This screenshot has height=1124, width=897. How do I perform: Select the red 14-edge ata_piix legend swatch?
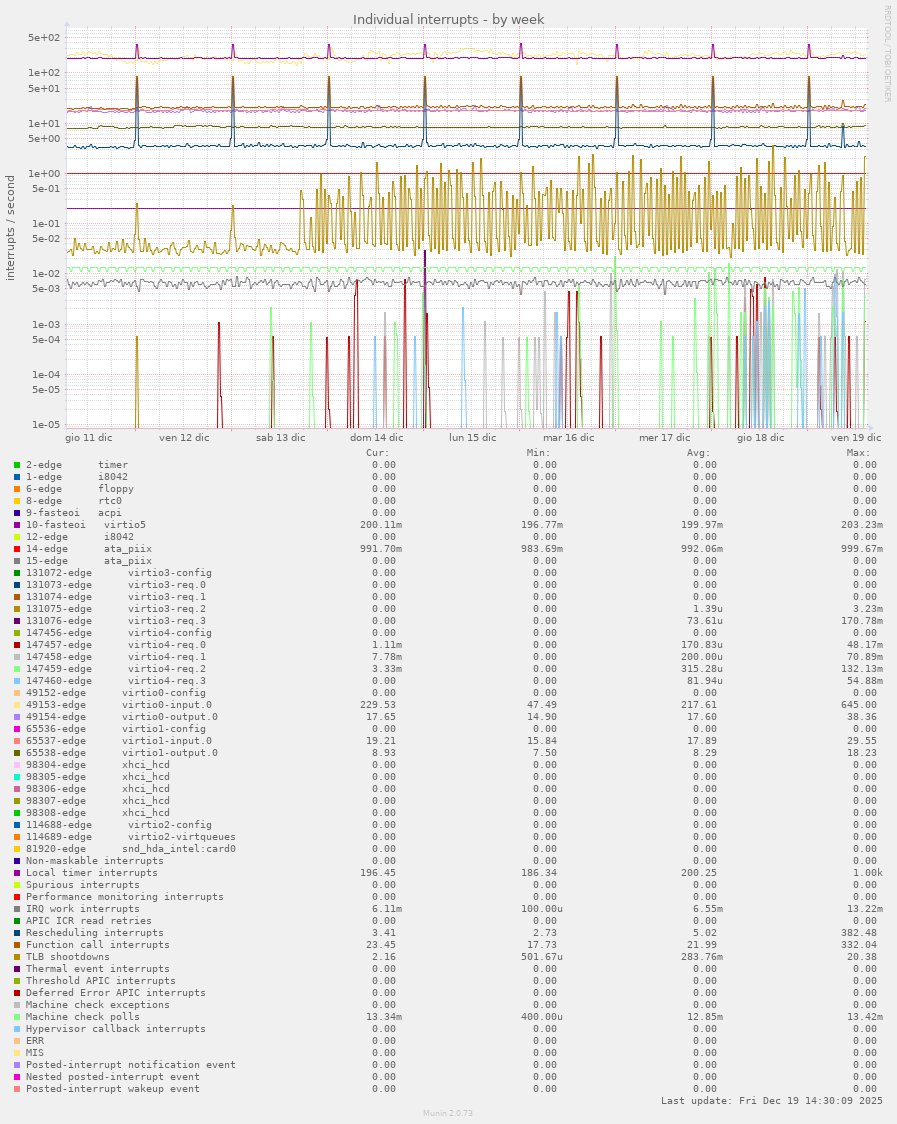[x=17, y=549]
